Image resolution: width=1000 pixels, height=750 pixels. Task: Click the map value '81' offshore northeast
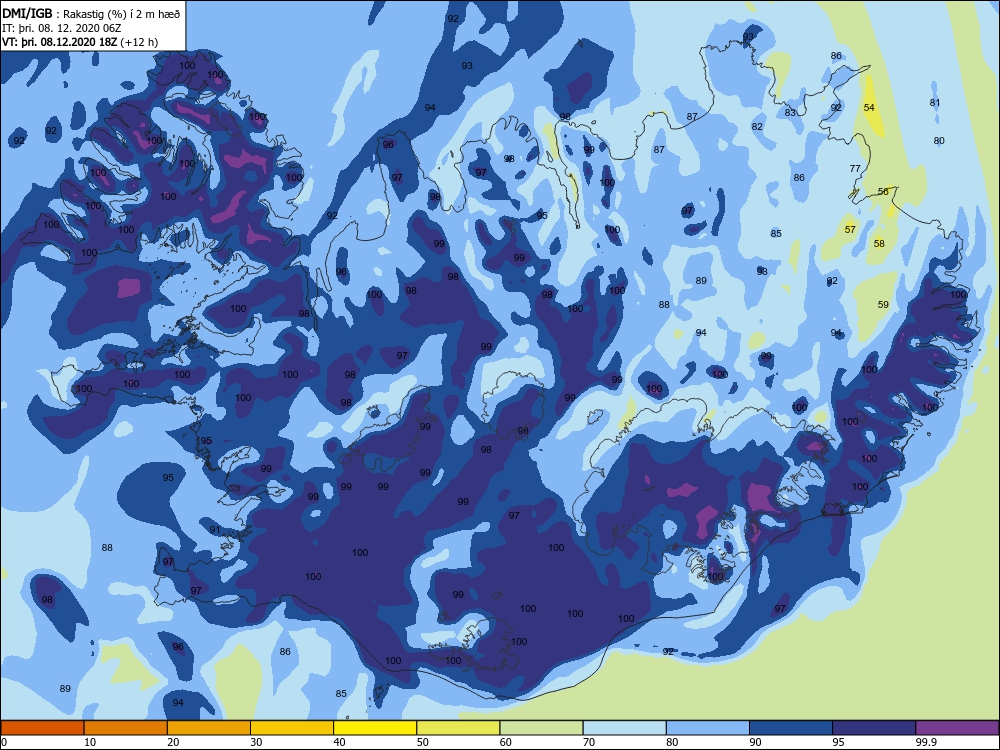(934, 102)
